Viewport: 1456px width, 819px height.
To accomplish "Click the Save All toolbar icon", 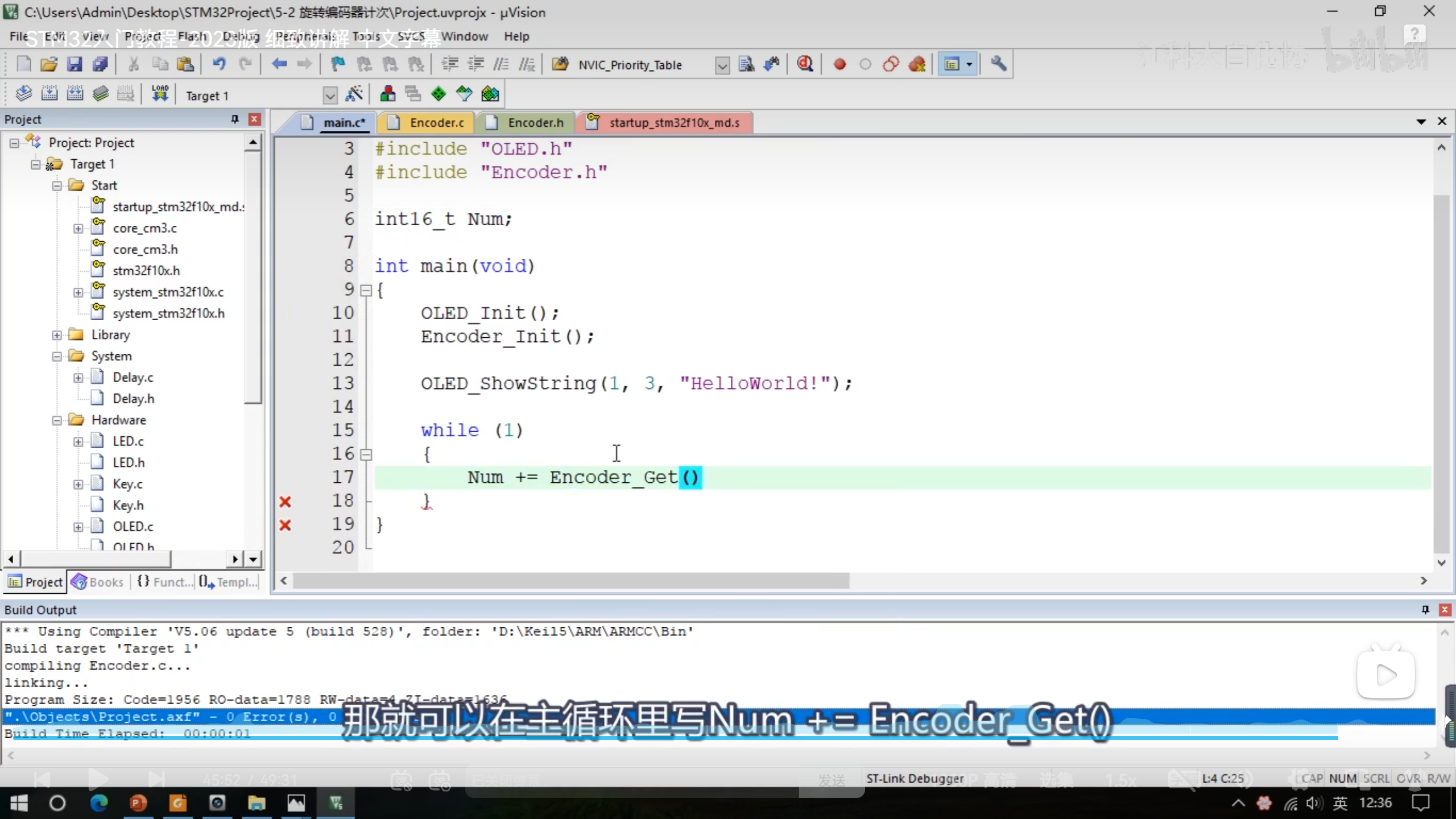I will pyautogui.click(x=101, y=64).
